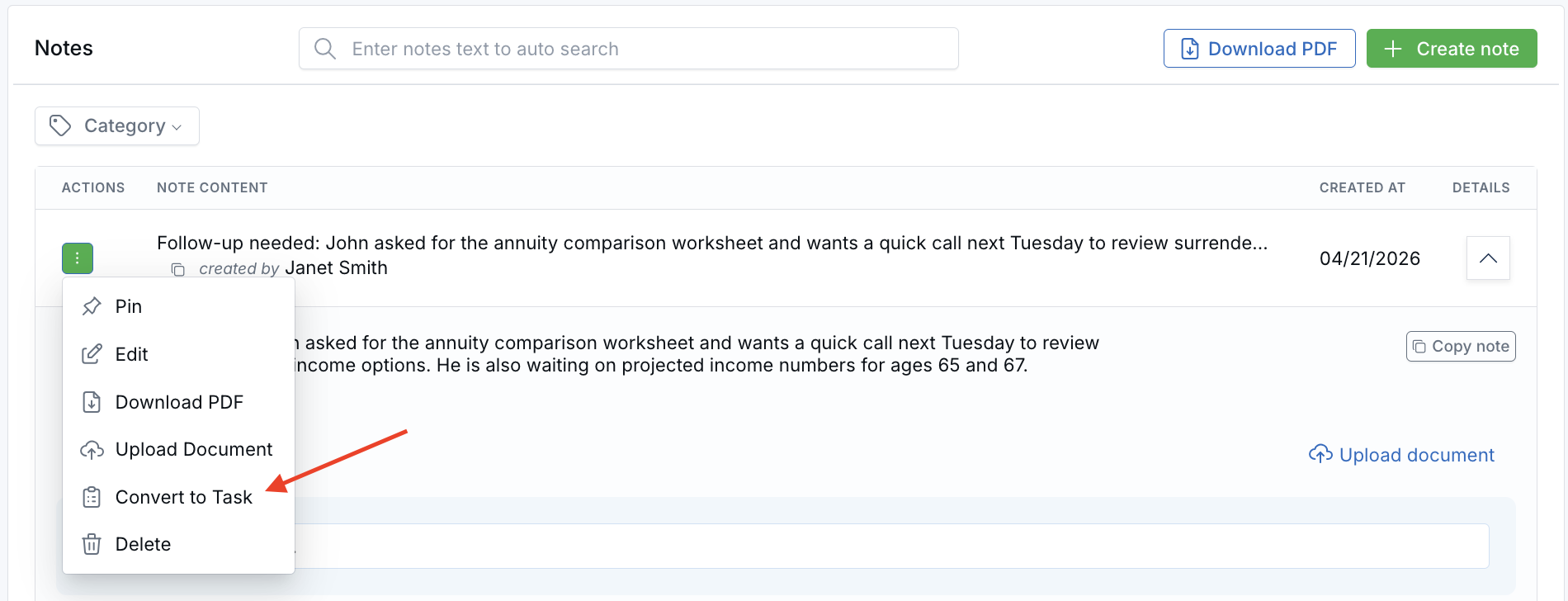Click the small copy icon beside created by
This screenshot has height=601, width=1568.
point(177,269)
